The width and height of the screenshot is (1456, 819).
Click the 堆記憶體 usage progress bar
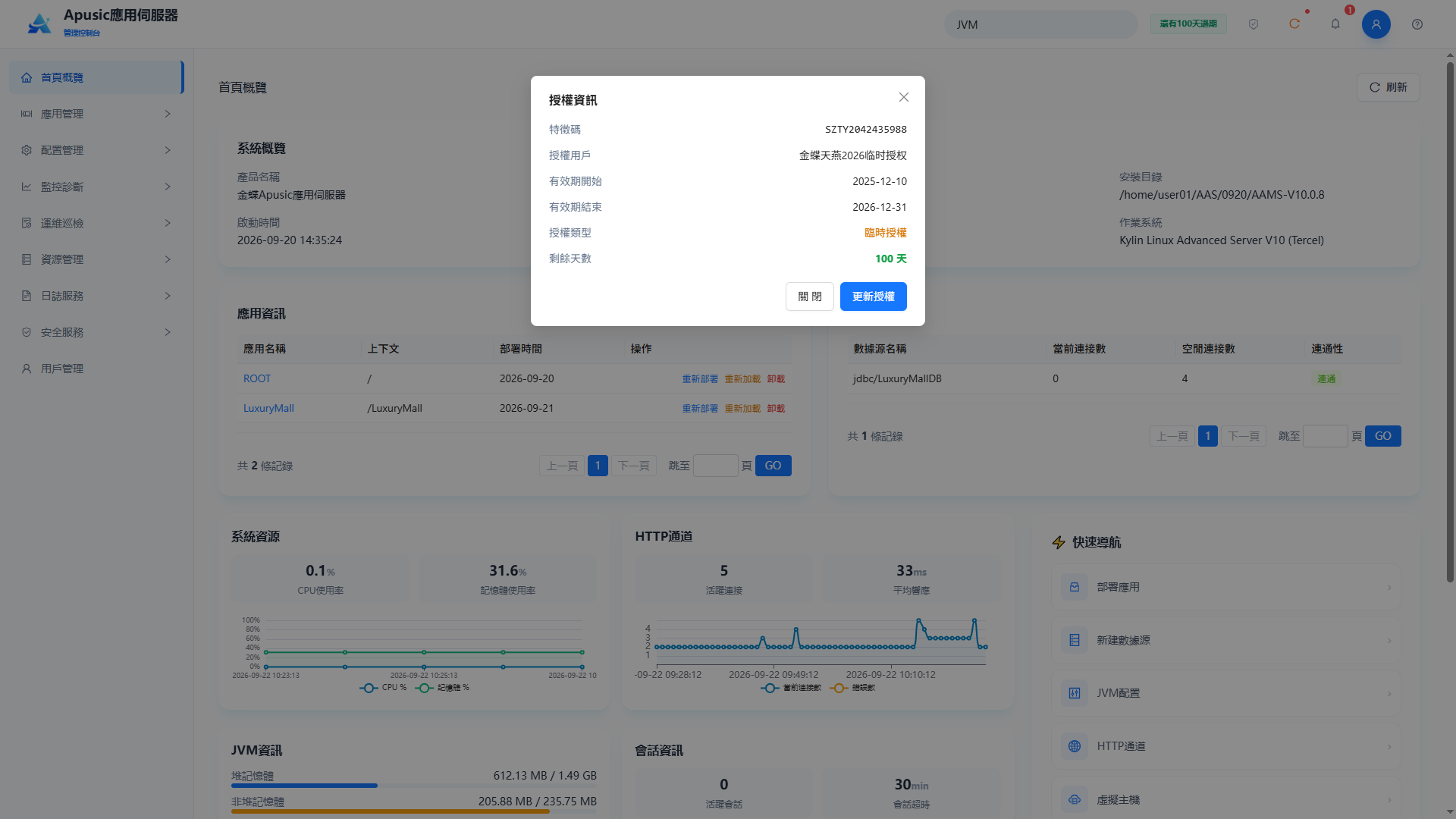click(x=414, y=786)
